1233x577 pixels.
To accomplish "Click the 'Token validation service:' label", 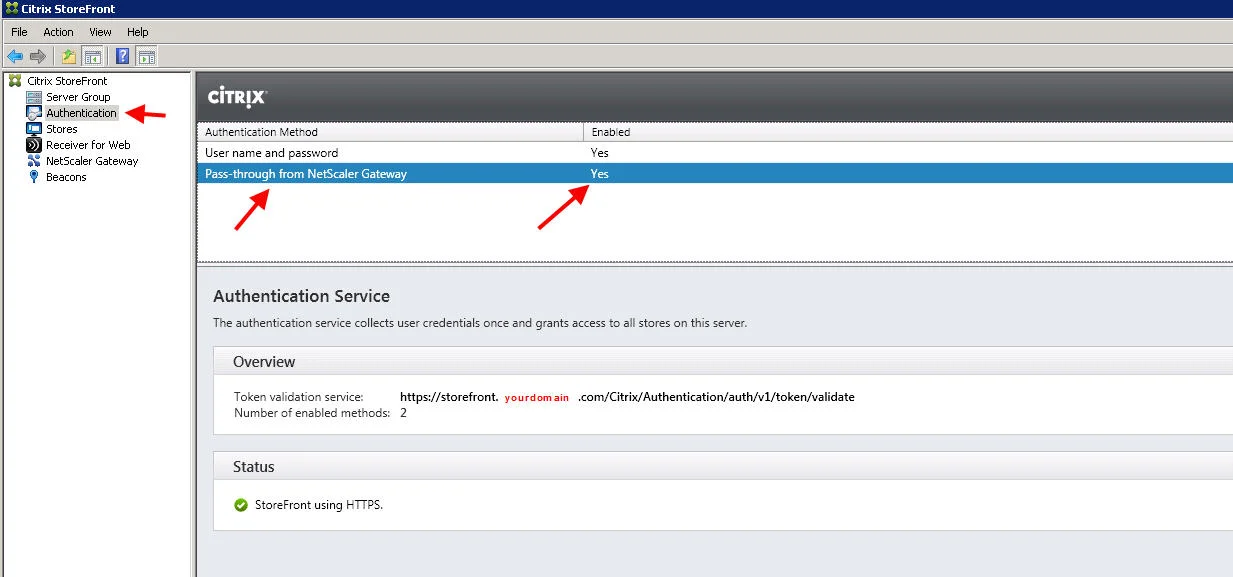I will pyautogui.click(x=299, y=397).
